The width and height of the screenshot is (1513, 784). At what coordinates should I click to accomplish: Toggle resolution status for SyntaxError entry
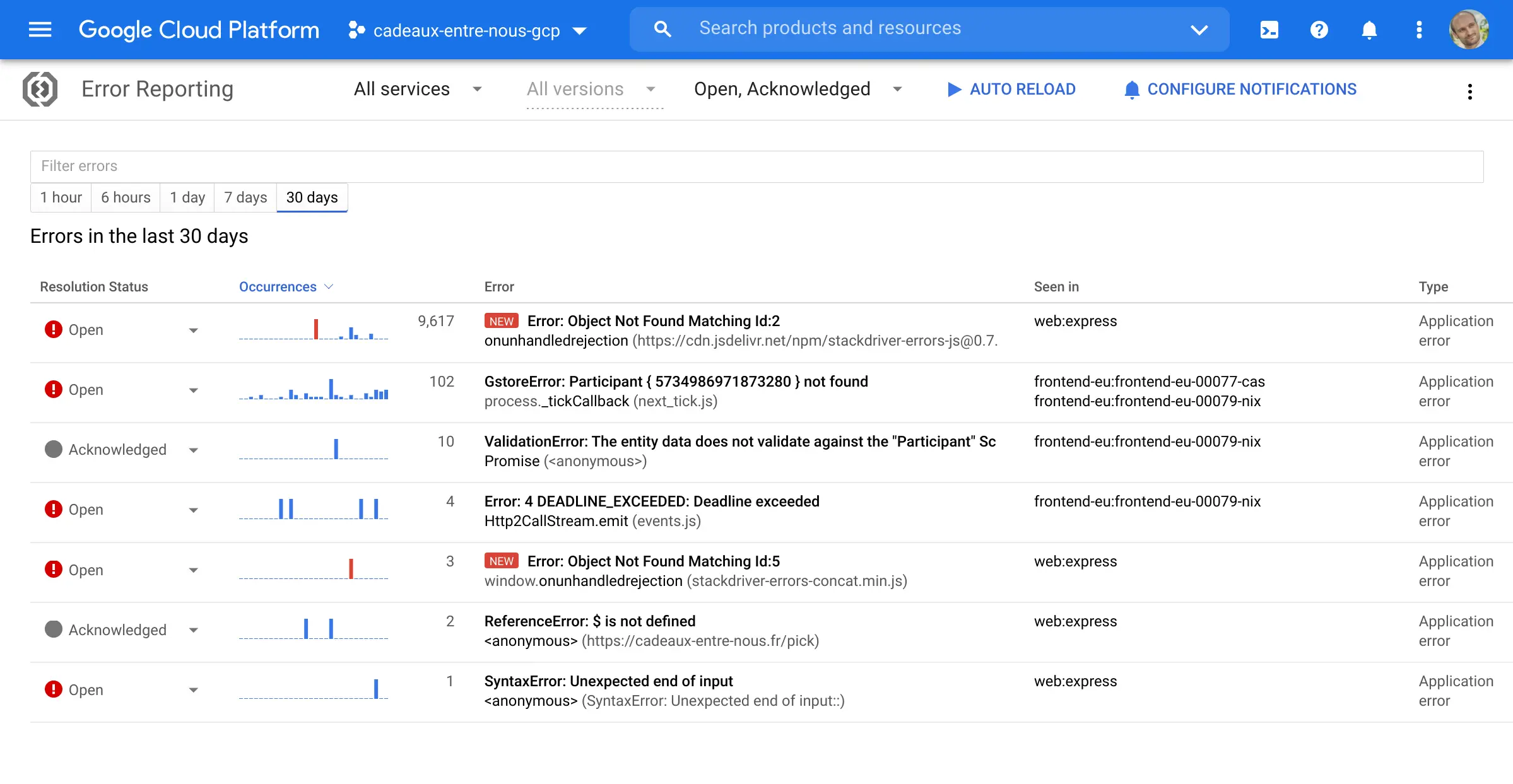tap(194, 690)
